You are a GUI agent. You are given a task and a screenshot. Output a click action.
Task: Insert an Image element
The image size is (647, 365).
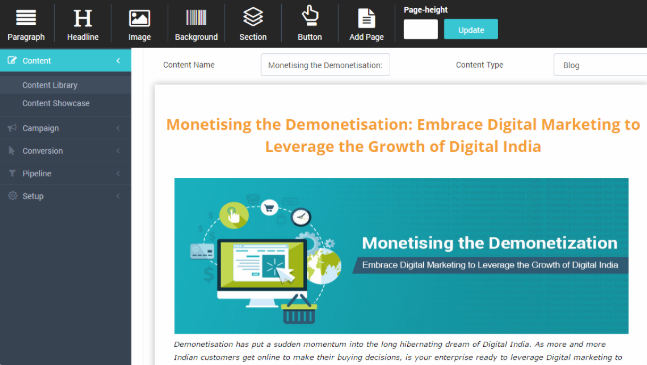139,24
